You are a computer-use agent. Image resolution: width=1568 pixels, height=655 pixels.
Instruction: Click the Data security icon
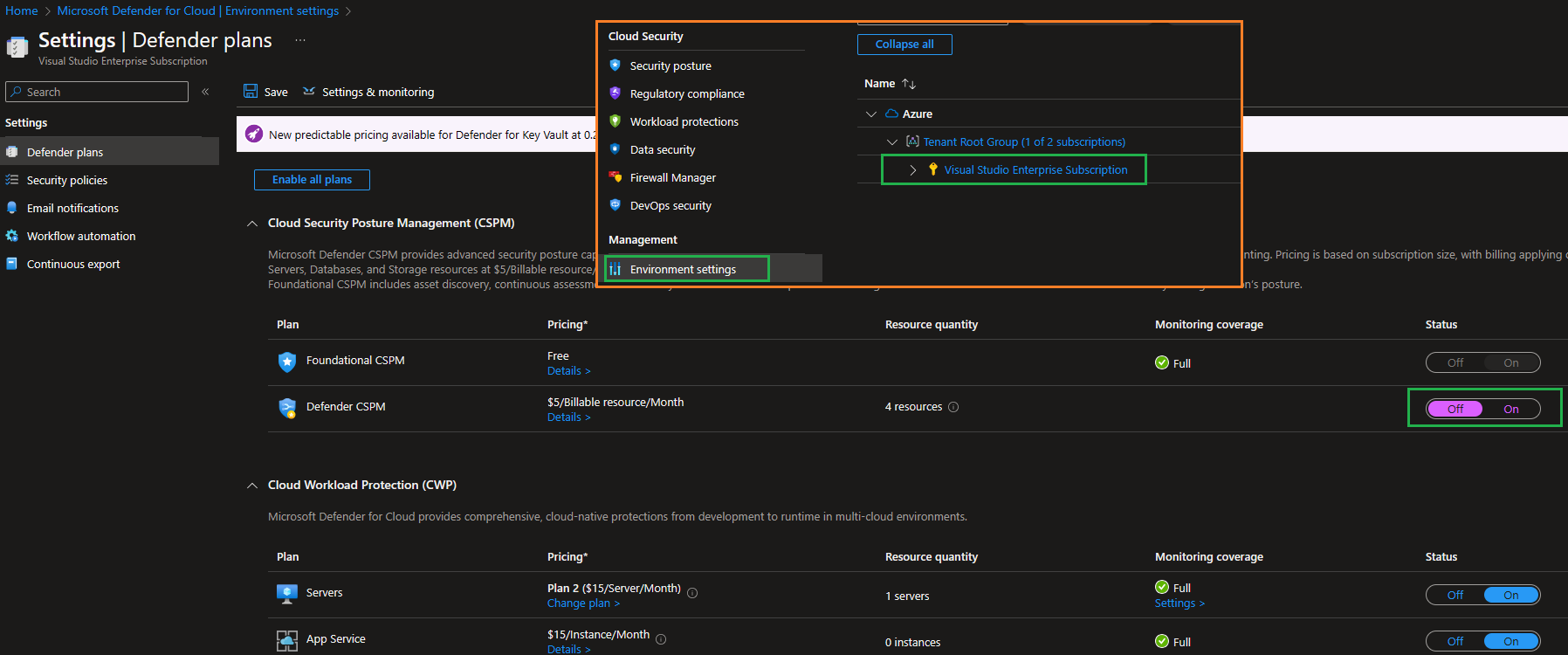[x=616, y=149]
